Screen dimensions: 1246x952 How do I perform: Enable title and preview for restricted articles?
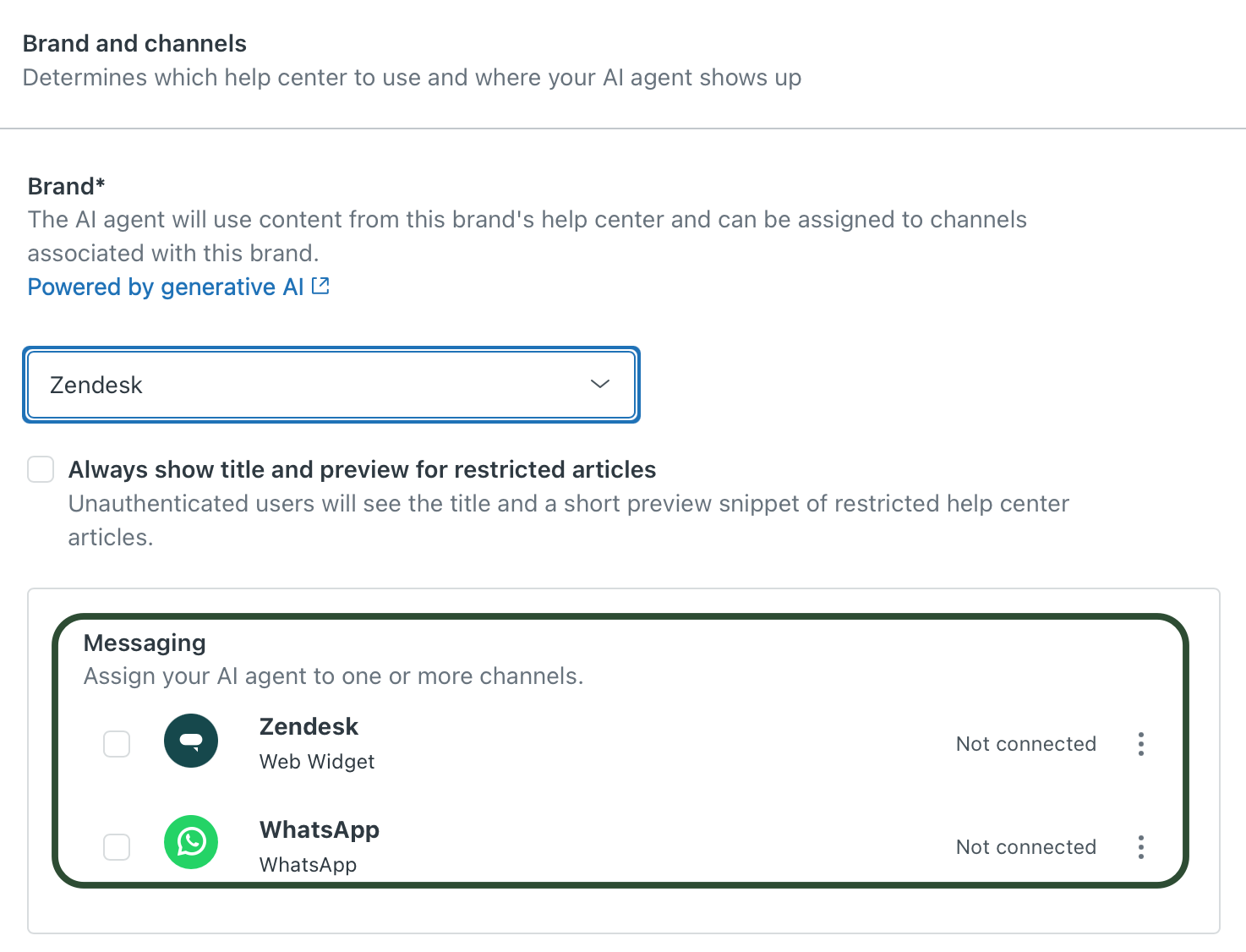click(x=40, y=468)
